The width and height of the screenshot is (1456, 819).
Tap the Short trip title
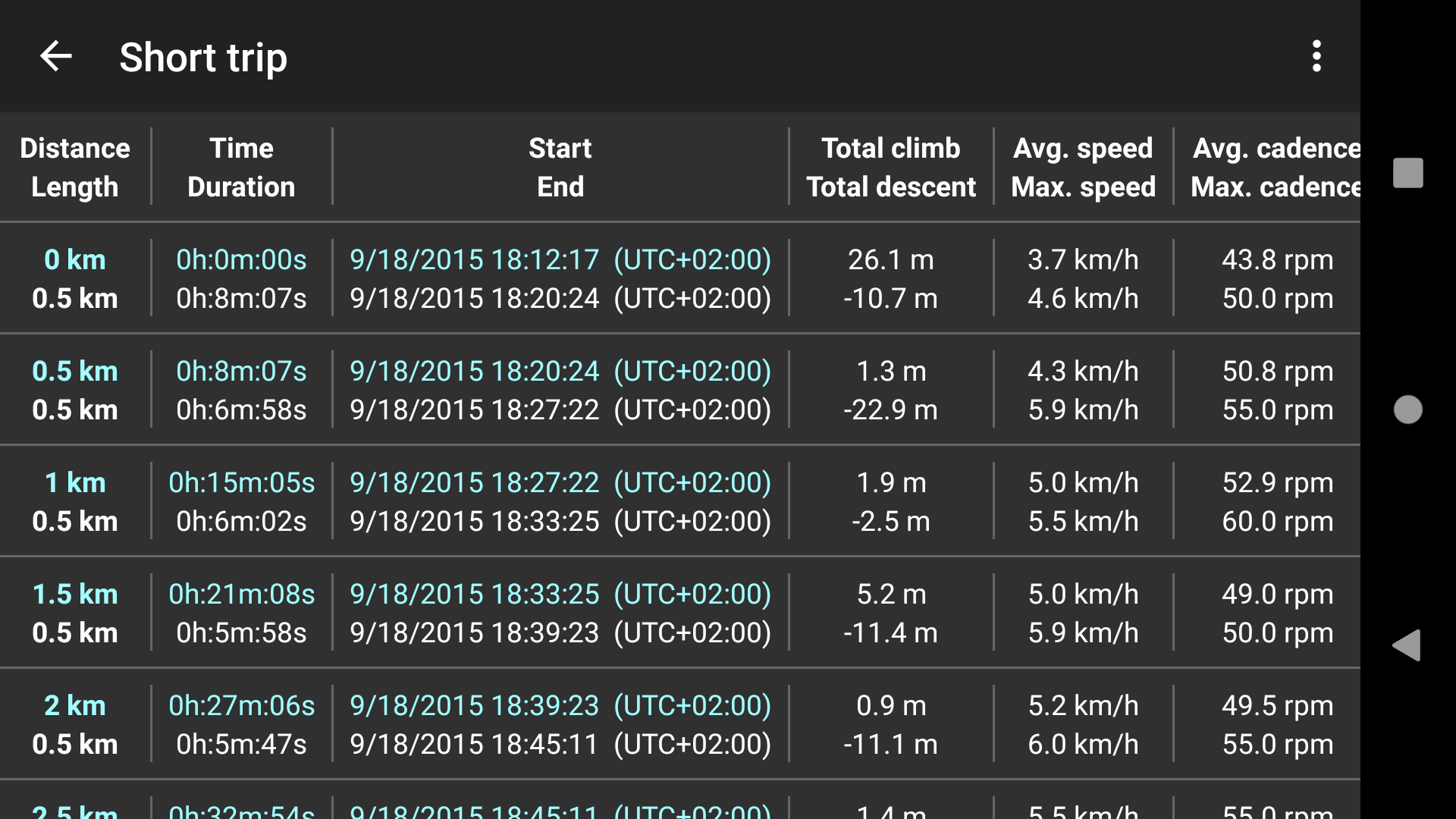click(x=203, y=58)
